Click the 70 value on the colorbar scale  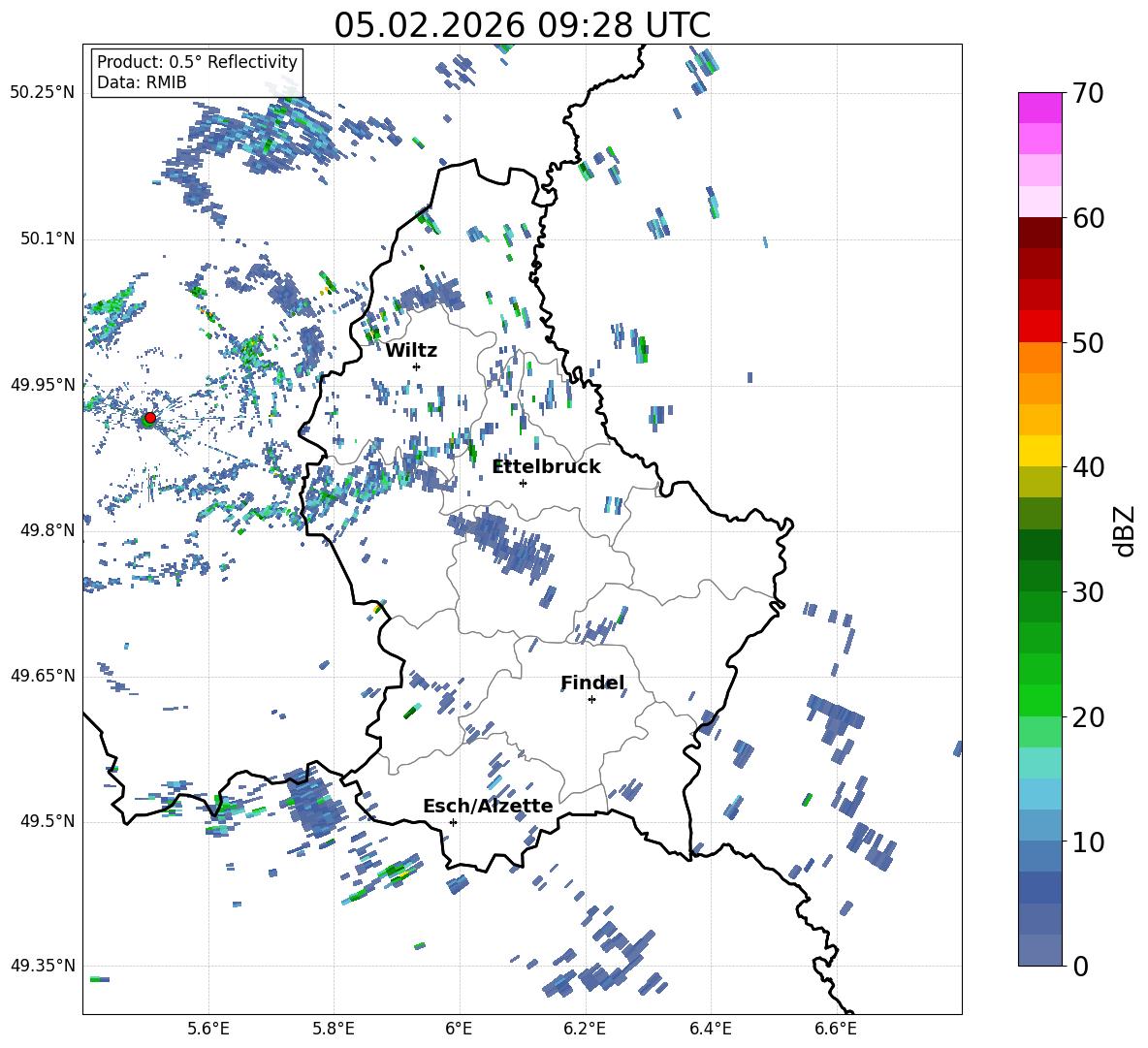(x=1089, y=94)
